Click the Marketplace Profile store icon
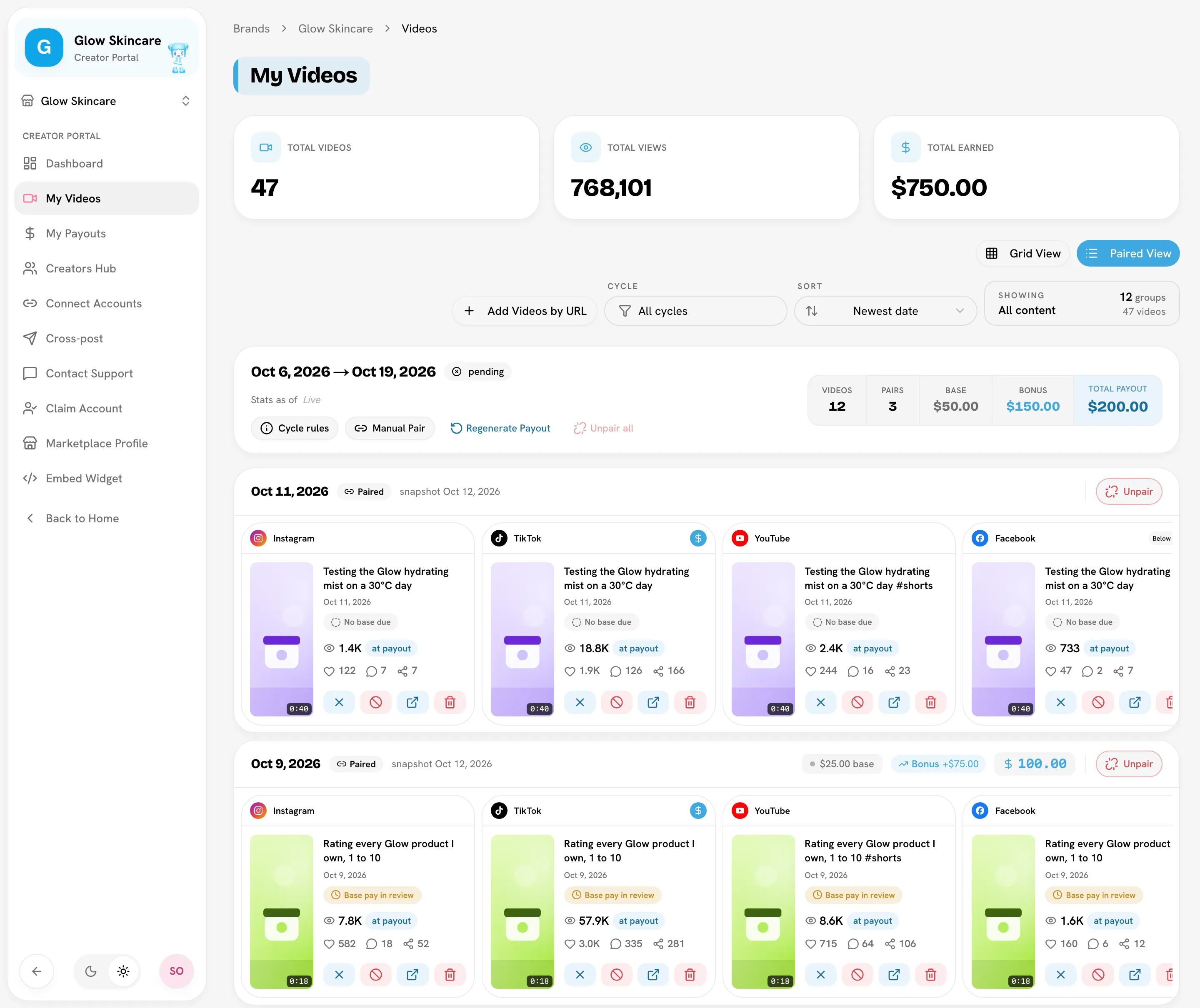Image resolution: width=1200 pixels, height=1008 pixels. tap(30, 444)
